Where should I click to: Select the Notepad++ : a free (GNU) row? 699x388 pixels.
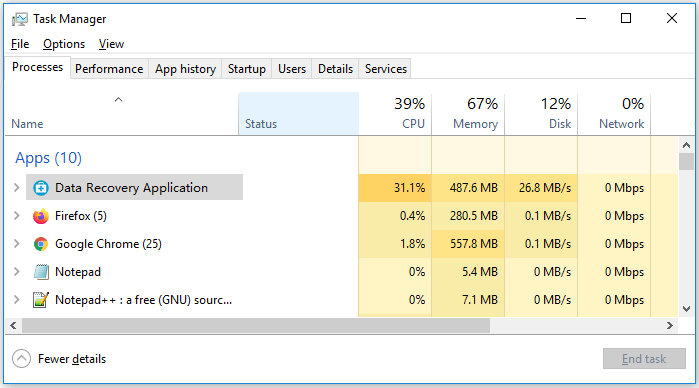click(x=144, y=300)
